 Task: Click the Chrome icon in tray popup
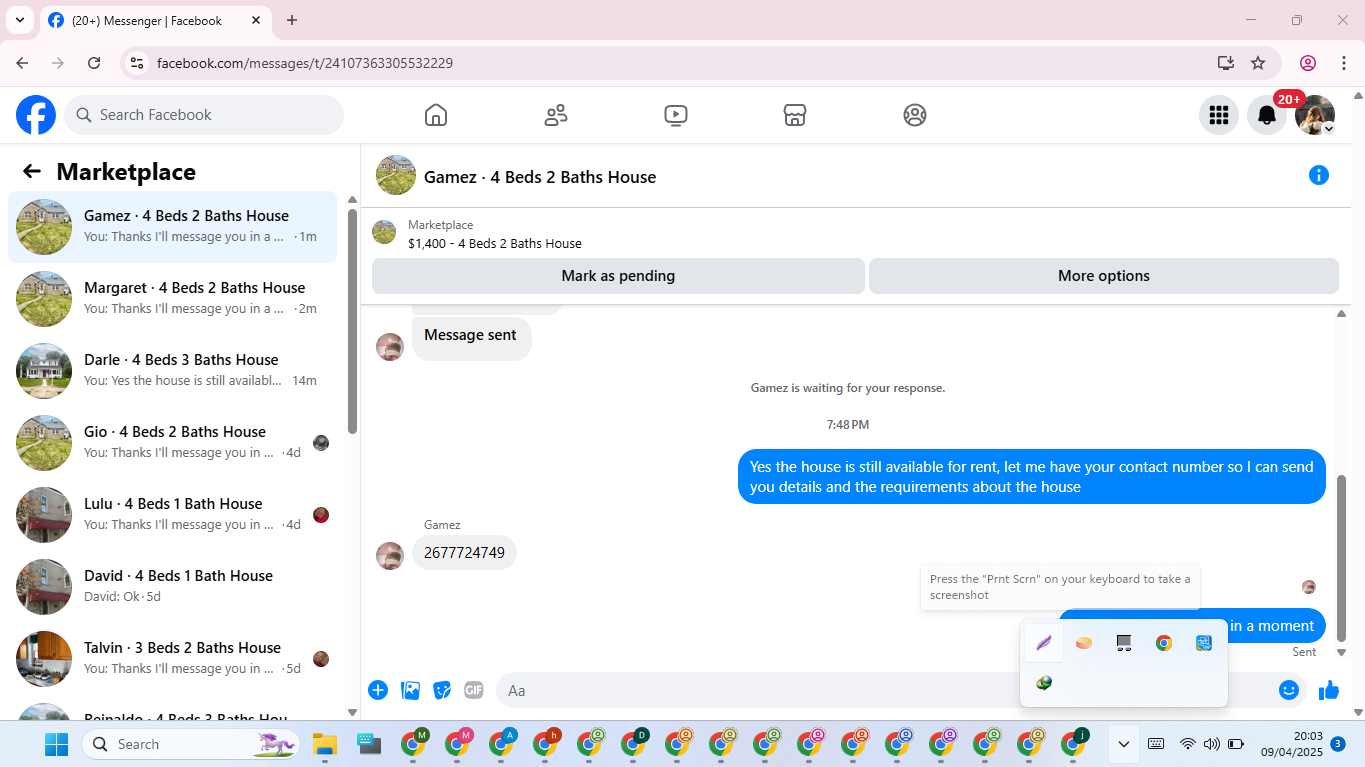1164,643
